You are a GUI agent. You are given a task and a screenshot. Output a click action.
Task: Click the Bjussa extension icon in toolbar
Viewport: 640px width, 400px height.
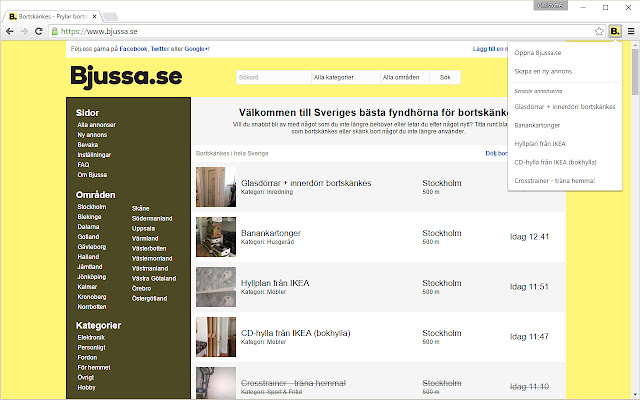coord(615,31)
